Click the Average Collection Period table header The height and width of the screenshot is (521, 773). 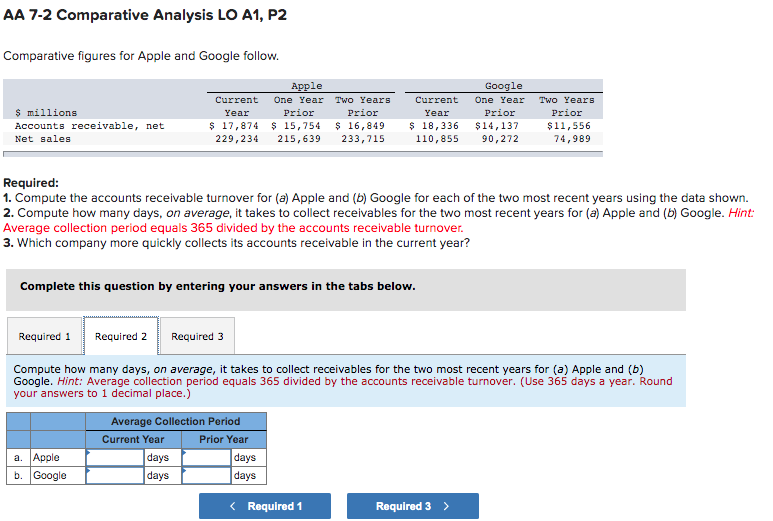pyautogui.click(x=176, y=421)
